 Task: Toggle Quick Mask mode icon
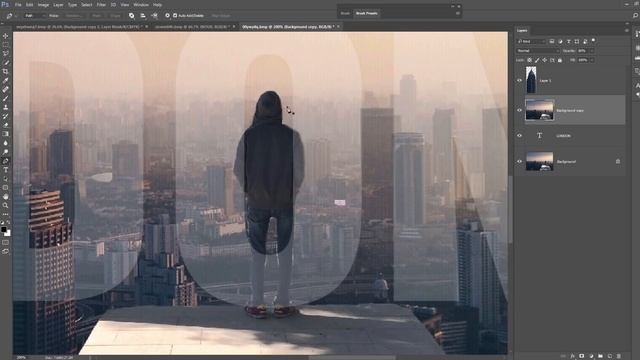[5, 242]
